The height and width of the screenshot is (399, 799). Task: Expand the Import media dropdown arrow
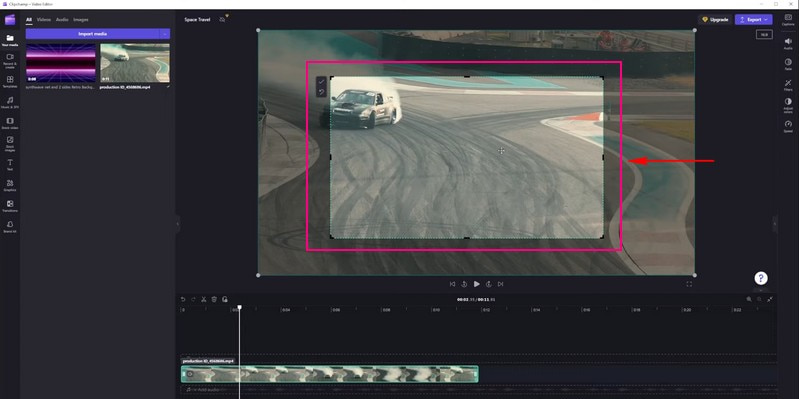[165, 34]
